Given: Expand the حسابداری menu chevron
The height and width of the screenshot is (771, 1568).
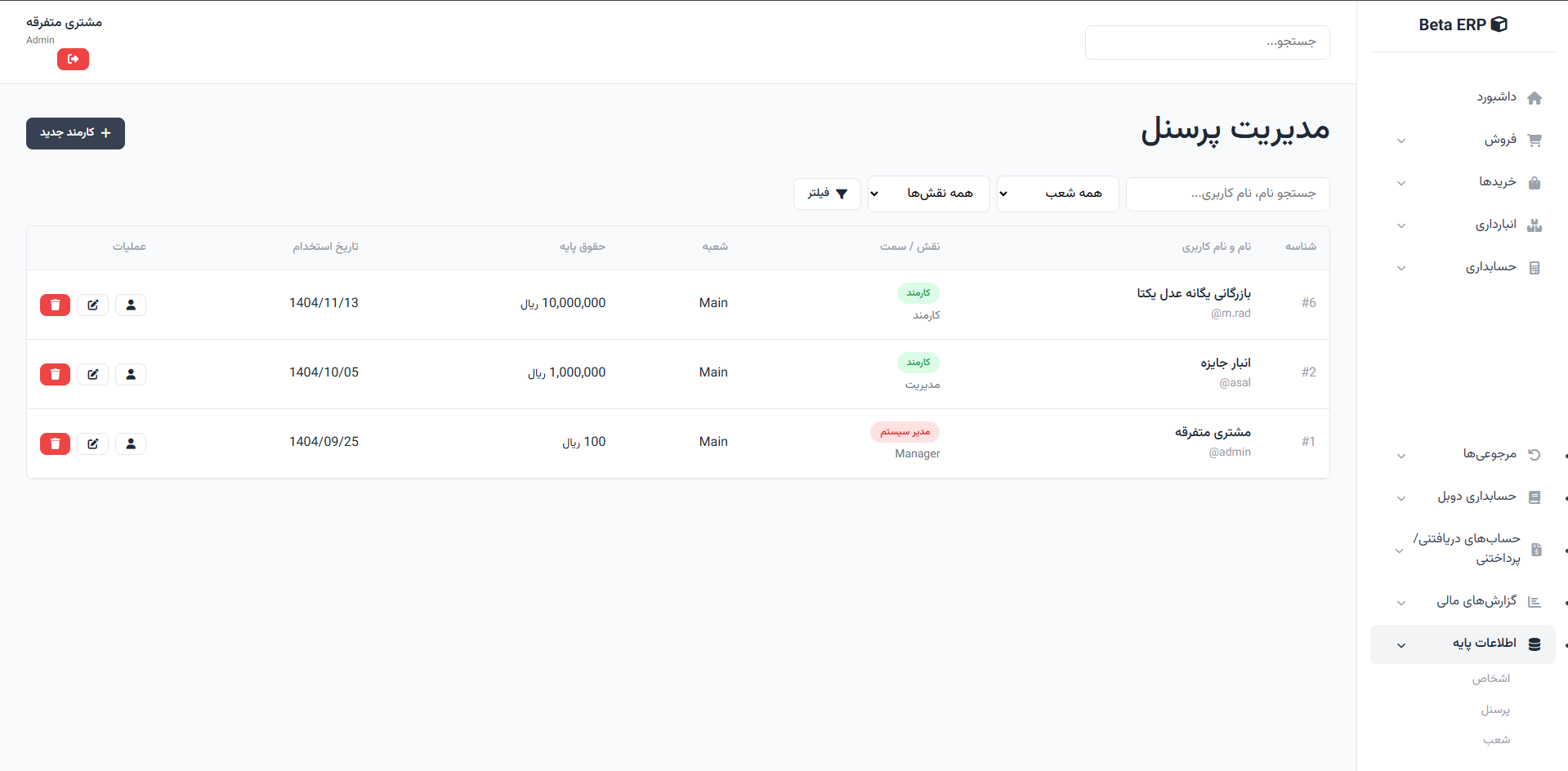Looking at the screenshot, I should pyautogui.click(x=1401, y=269).
